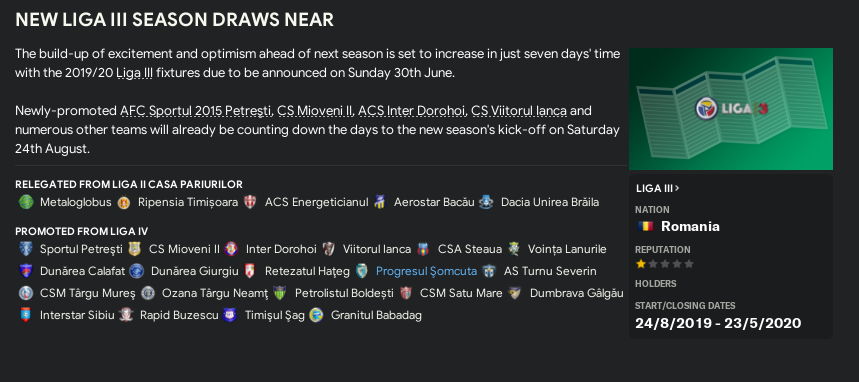
Task: Click the CS Mioveni II yellow badge
Action: 134,249
